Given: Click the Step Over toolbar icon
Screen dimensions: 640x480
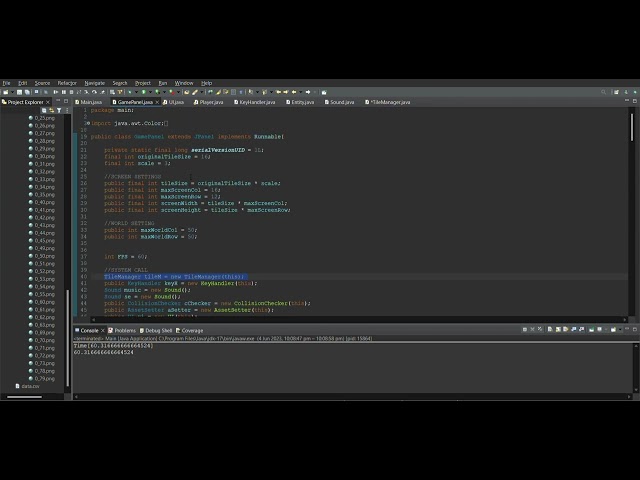Looking at the screenshot, I should pyautogui.click(x=94, y=92).
